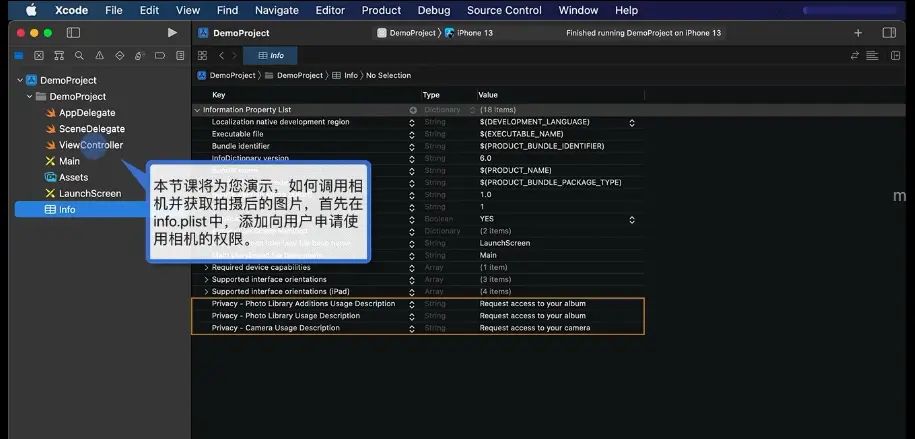Choose DemoProject scheme in toolbar
The image size is (915, 439).
pyautogui.click(x=407, y=33)
